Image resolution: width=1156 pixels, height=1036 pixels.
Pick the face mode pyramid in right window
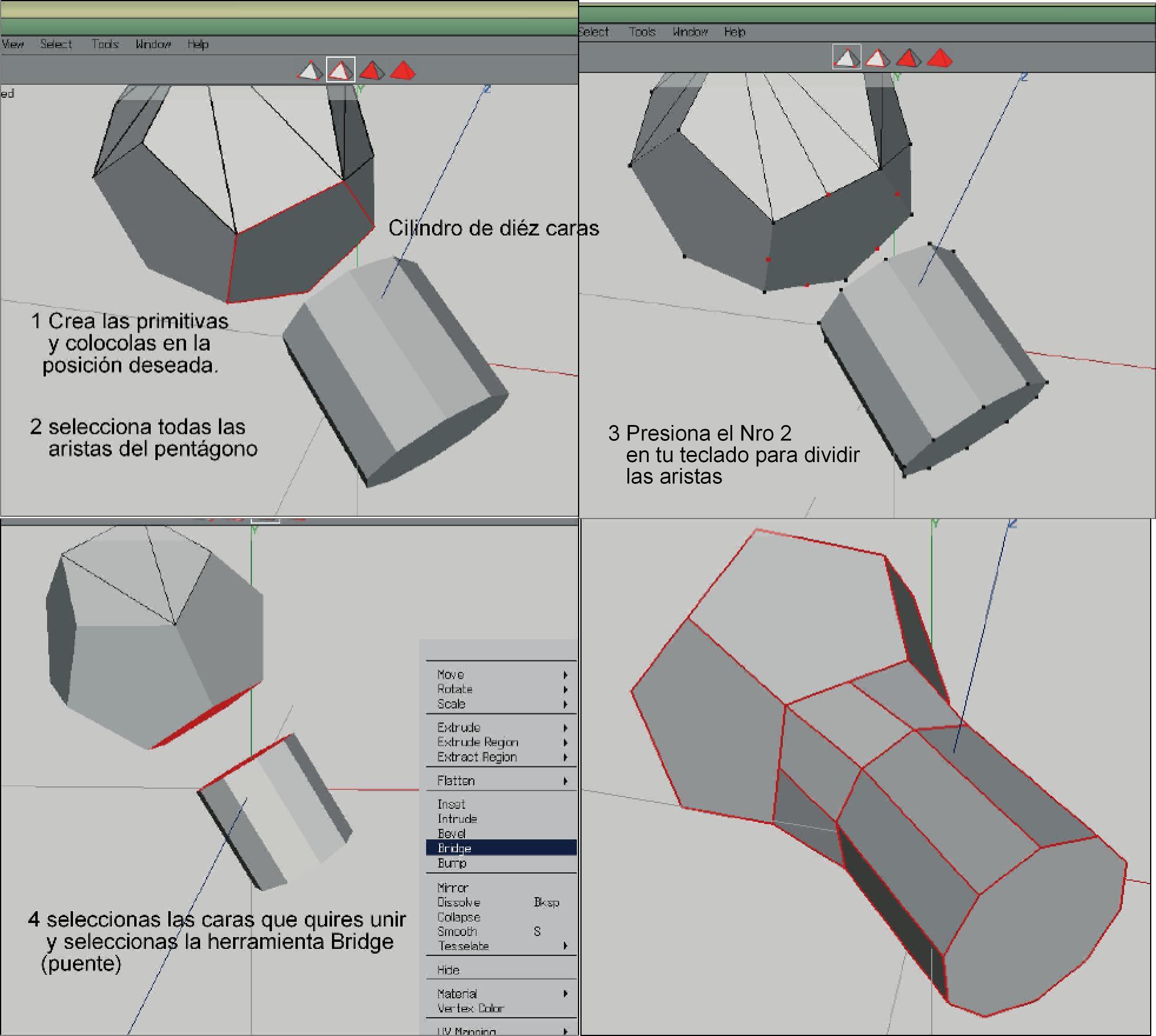[x=908, y=58]
